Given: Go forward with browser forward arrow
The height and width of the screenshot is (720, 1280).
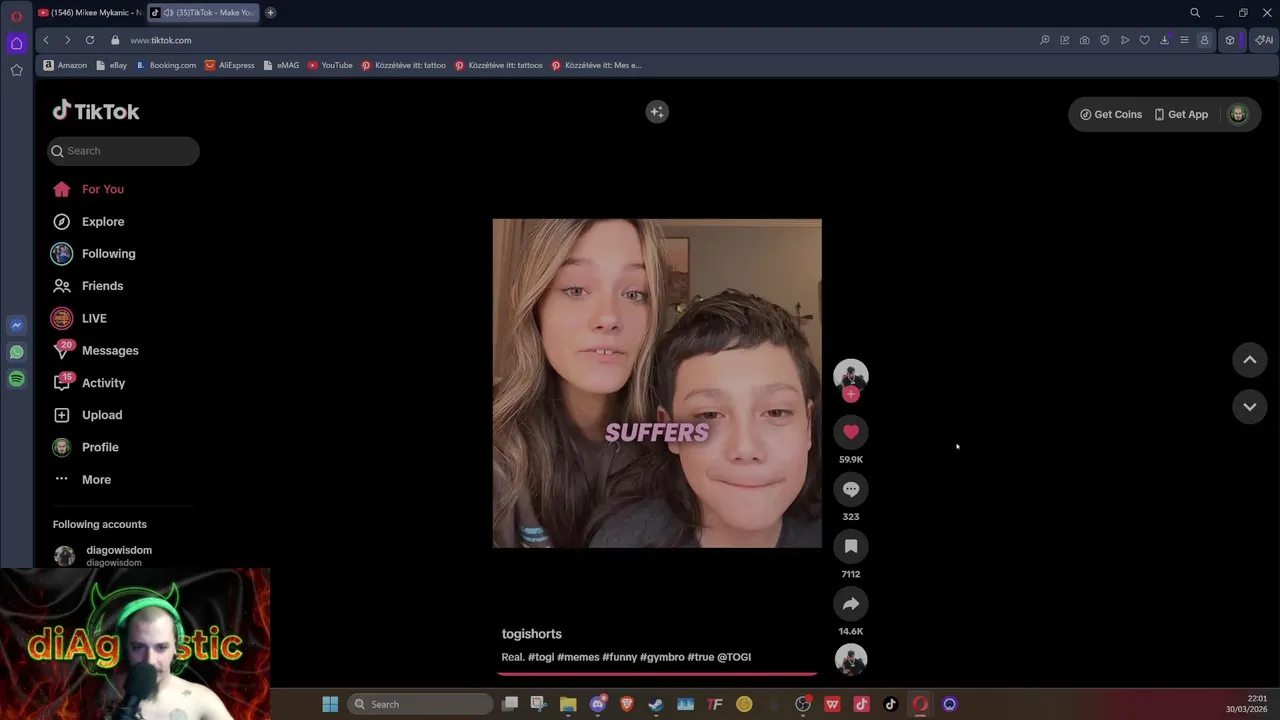Looking at the screenshot, I should [67, 40].
